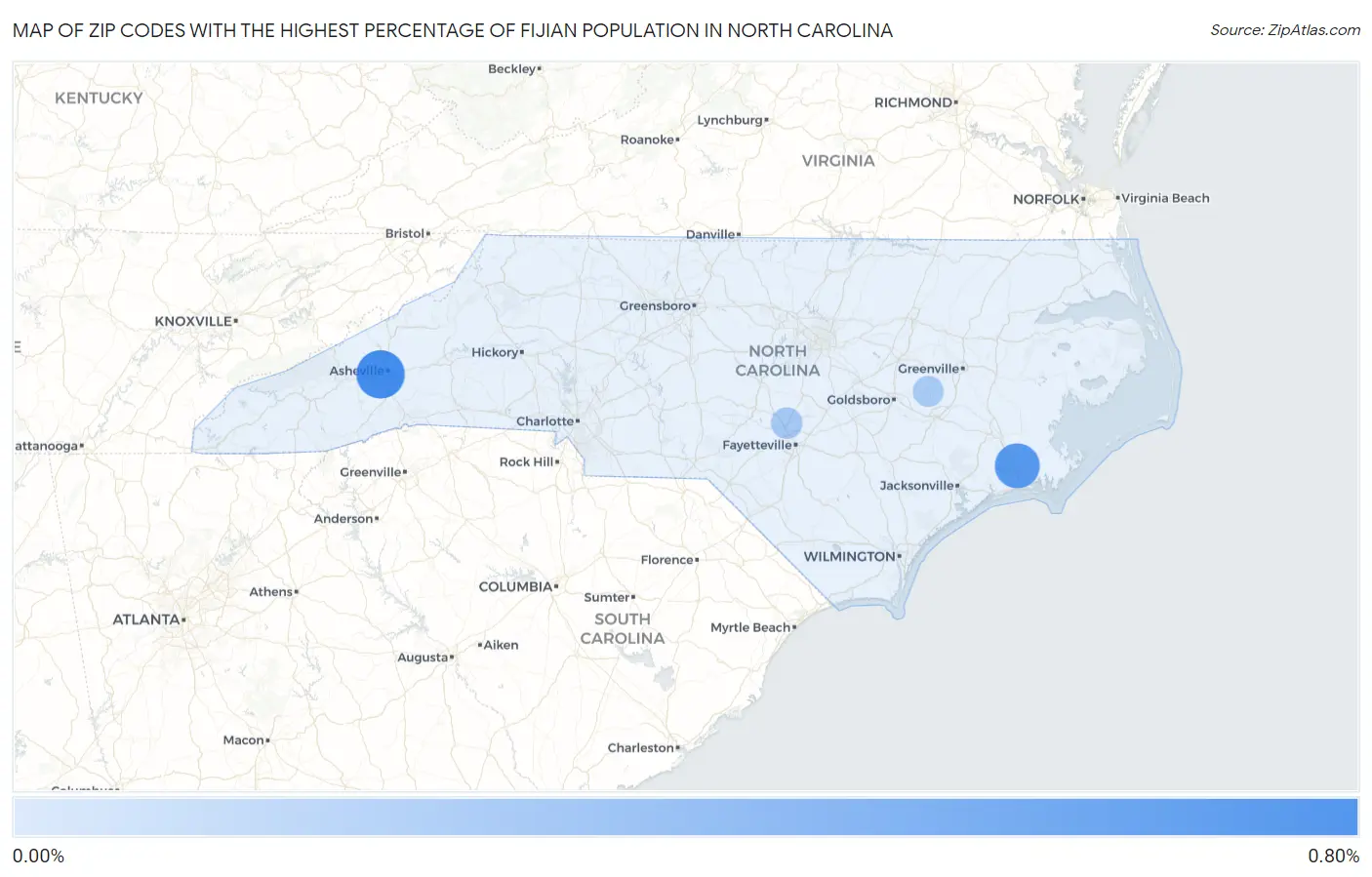The width and height of the screenshot is (1372, 877).
Task: Click the Athens city label
Action: (x=271, y=592)
